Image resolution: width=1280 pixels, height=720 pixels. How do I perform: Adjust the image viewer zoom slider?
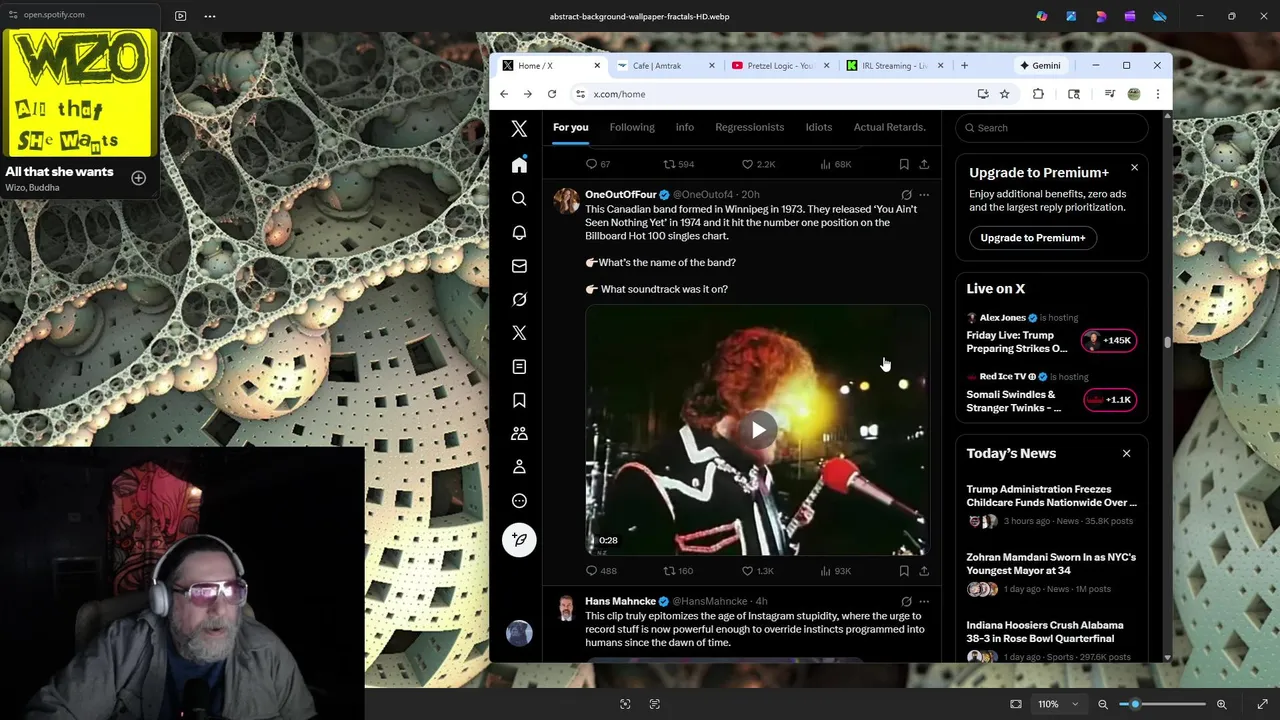coord(1135,704)
